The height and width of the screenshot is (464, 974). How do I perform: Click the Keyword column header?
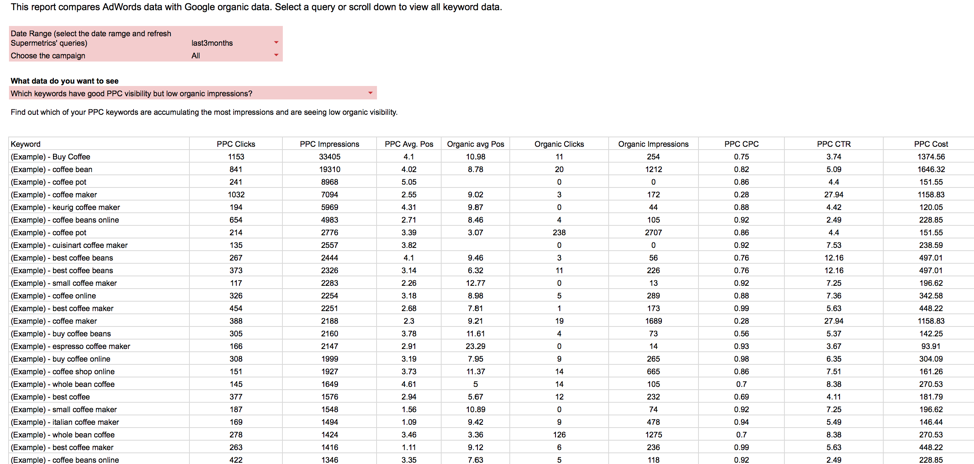point(26,144)
